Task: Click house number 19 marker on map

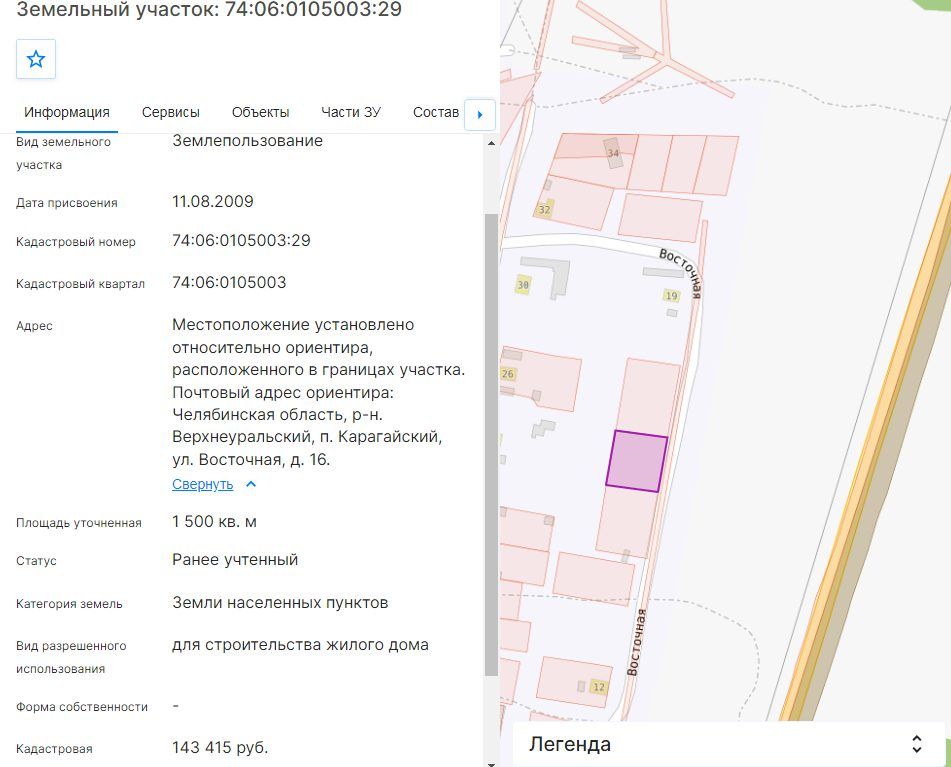Action: [671, 296]
